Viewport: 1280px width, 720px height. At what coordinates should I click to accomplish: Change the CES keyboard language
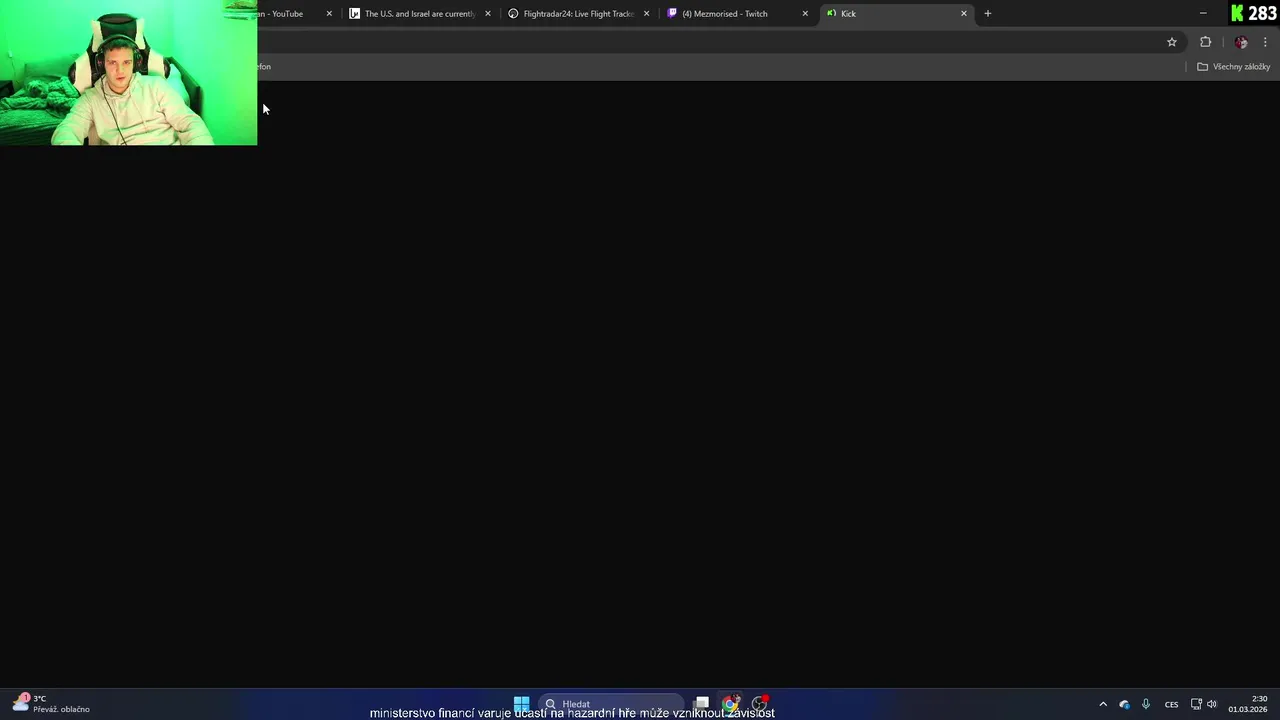(1171, 704)
